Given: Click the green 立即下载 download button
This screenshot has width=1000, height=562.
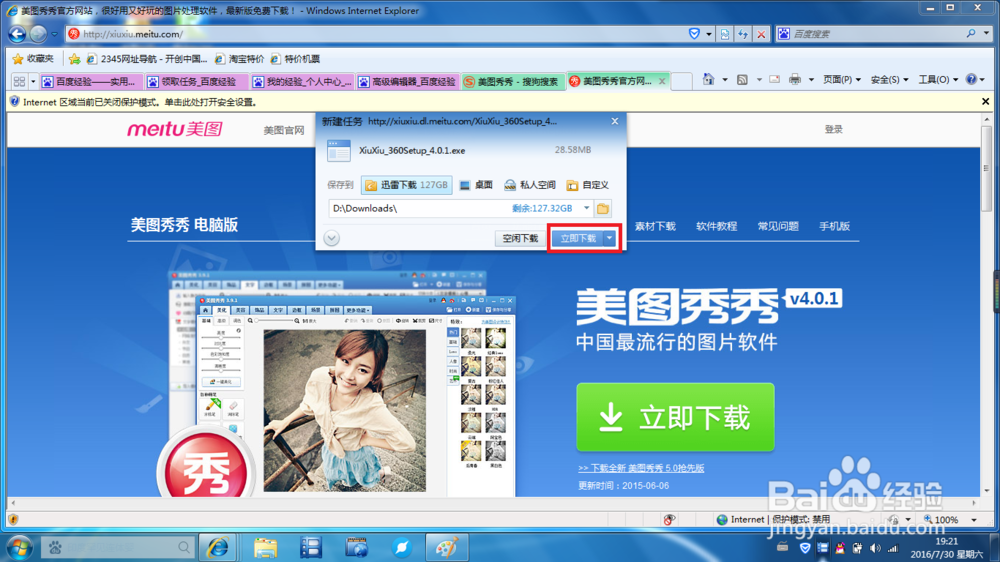Looking at the screenshot, I should click(x=675, y=417).
